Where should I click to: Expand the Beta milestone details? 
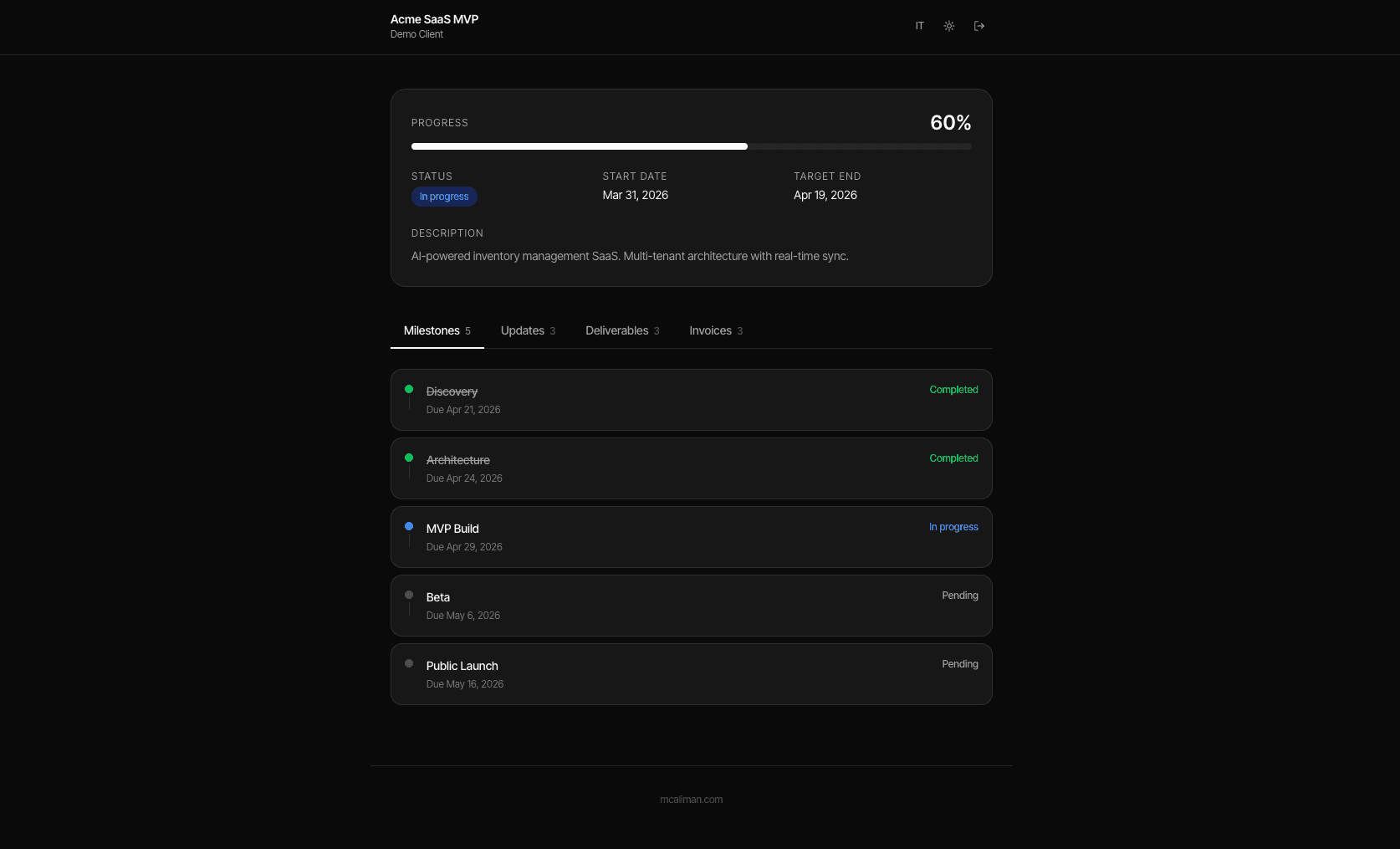[691, 605]
